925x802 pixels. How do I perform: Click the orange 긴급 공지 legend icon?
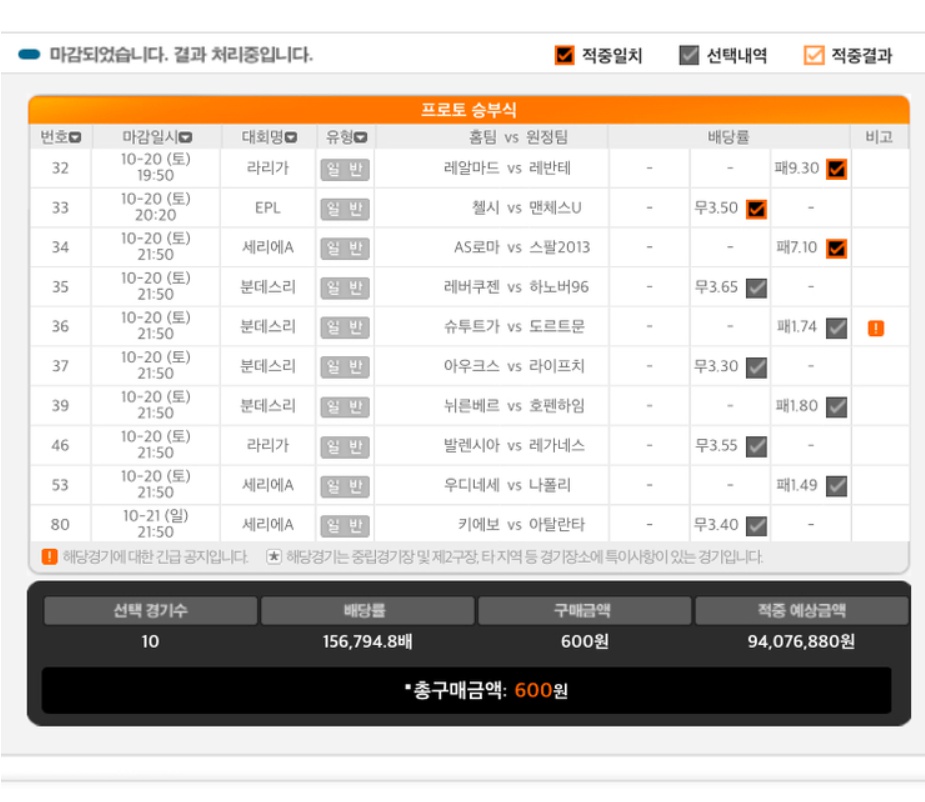(50, 556)
